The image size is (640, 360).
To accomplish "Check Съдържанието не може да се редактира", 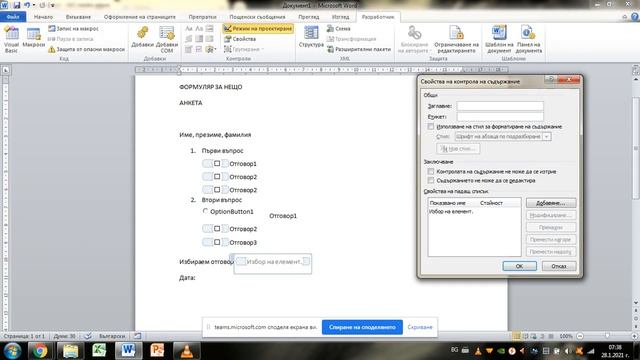I will [x=431, y=180].
